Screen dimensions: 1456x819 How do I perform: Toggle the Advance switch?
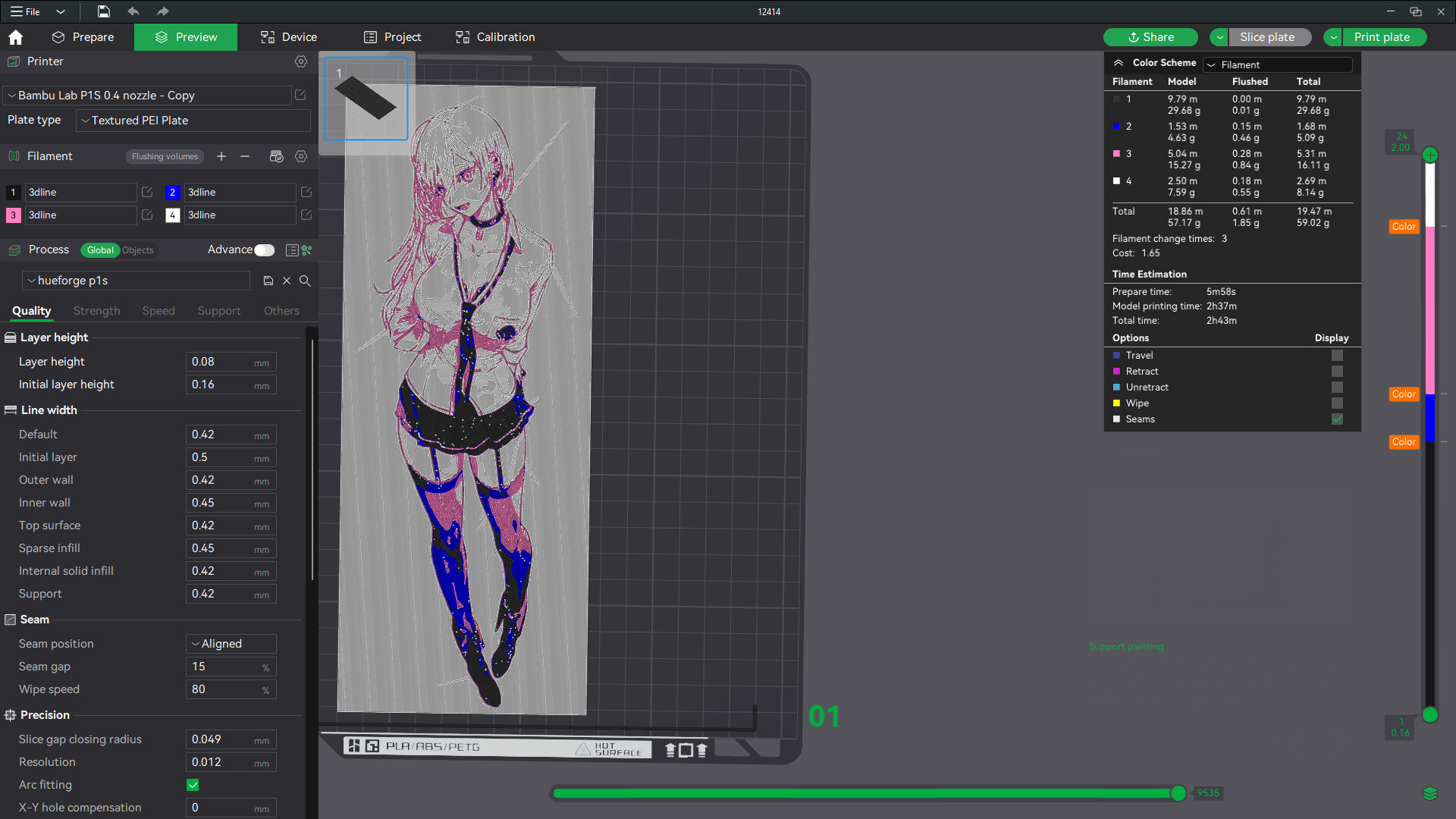tap(264, 250)
